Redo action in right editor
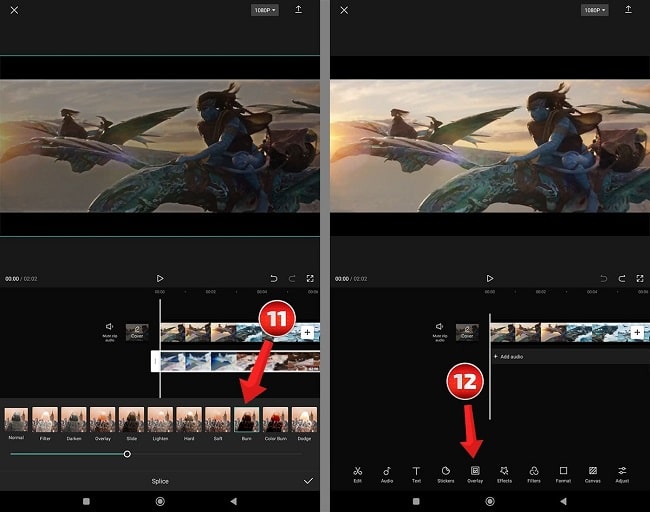The height and width of the screenshot is (512, 650). pyautogui.click(x=622, y=279)
